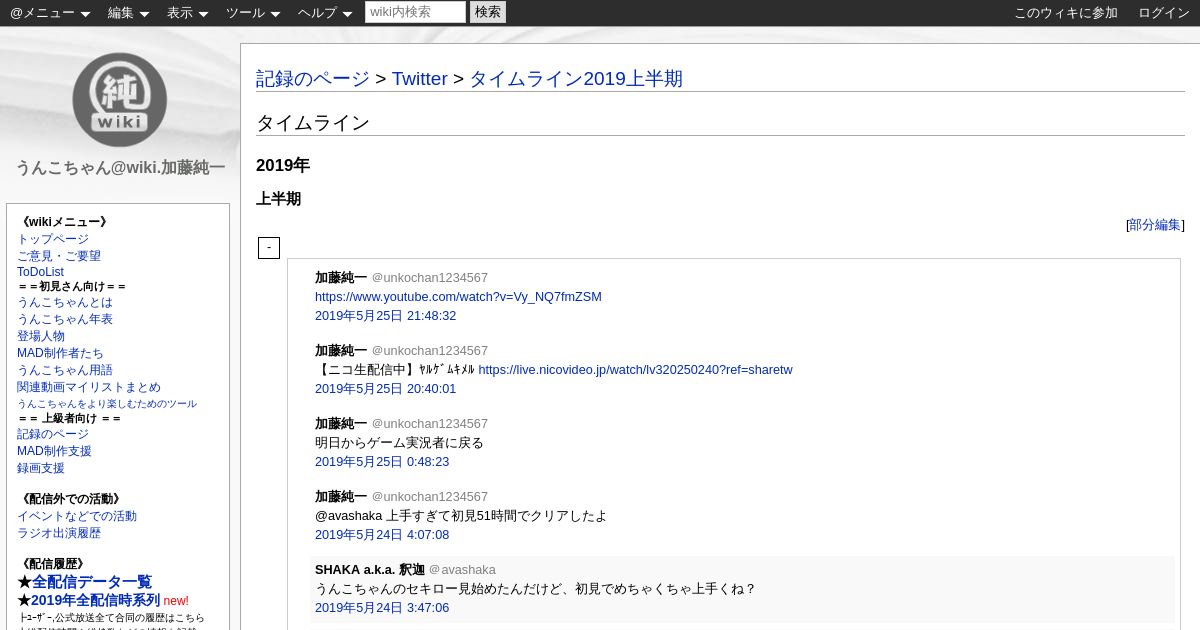Go to Twitter in breadcrumb
The image size is (1200, 630).
point(420,79)
